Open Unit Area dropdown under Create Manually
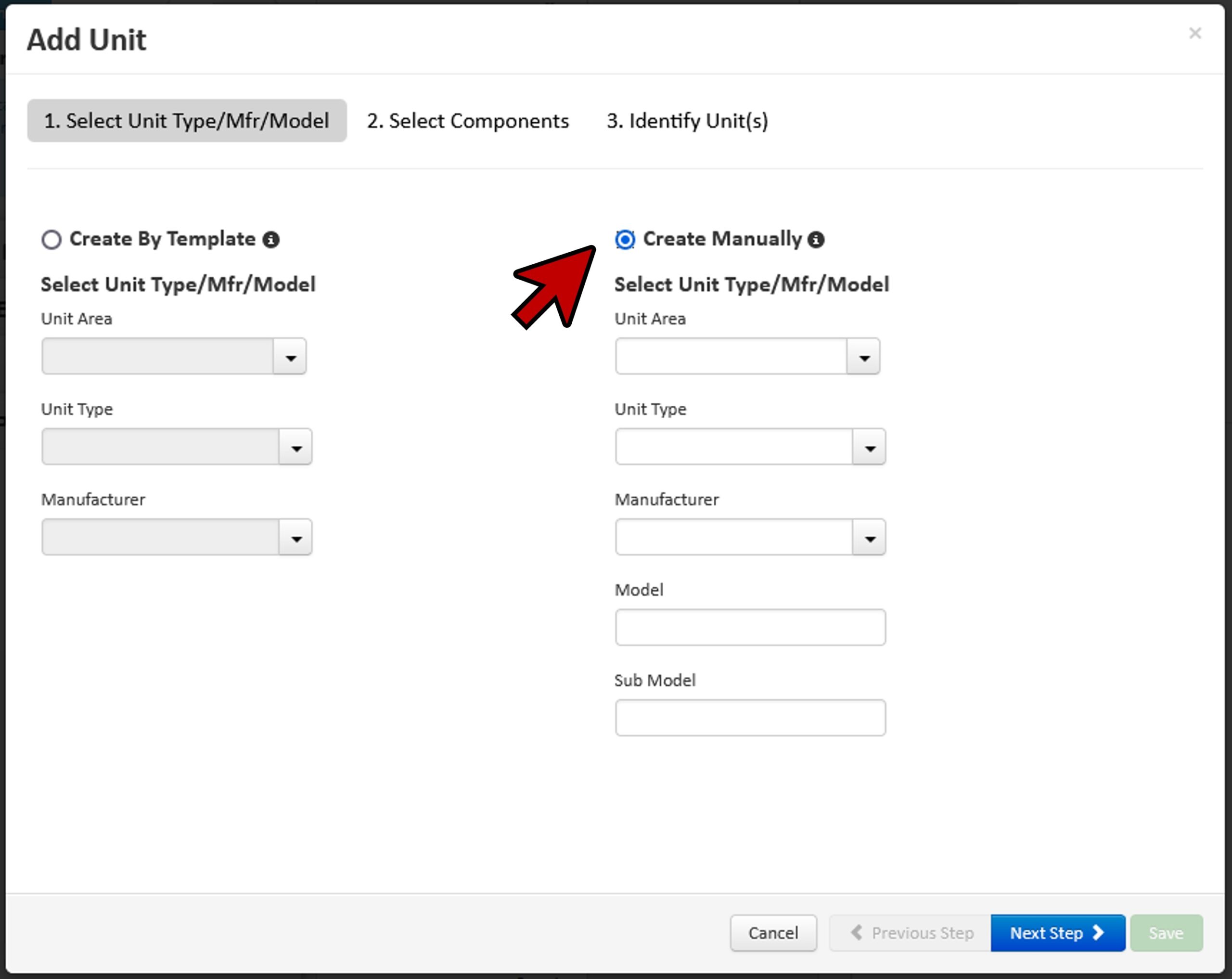Image resolution: width=1232 pixels, height=979 pixels. point(863,357)
